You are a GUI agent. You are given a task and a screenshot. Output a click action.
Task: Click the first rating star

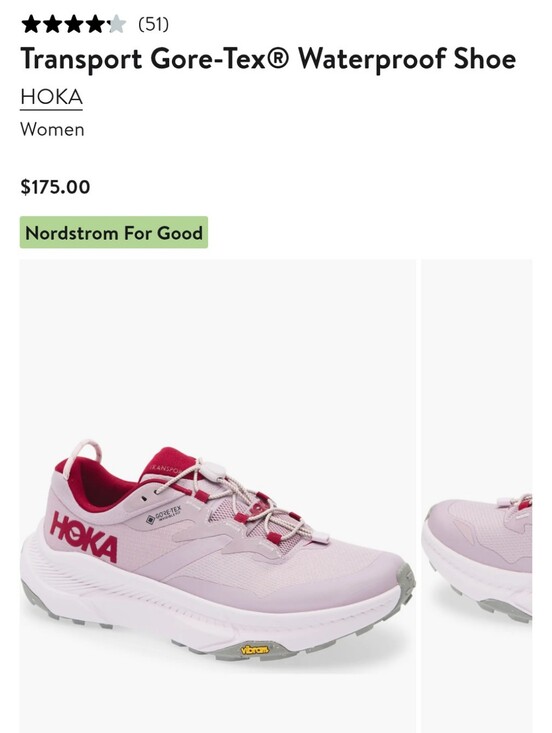pyautogui.click(x=31, y=24)
